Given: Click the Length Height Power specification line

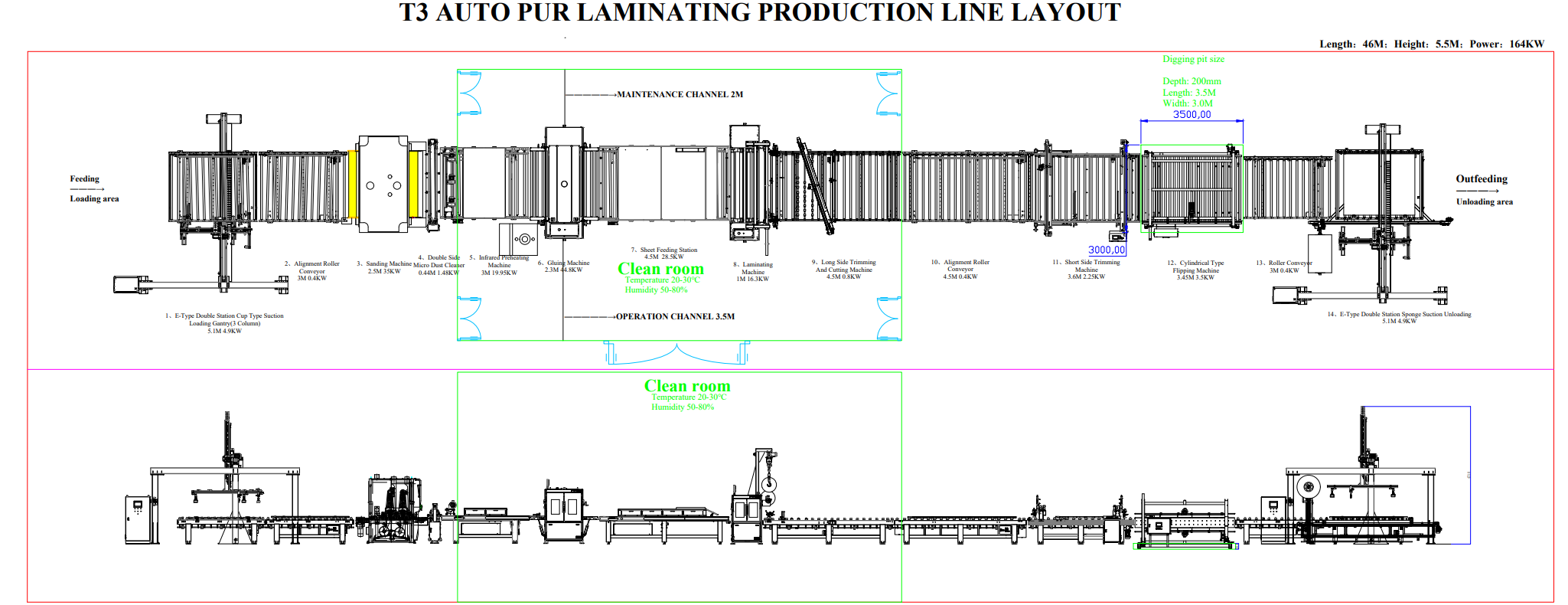Looking at the screenshot, I should pos(1431,44).
